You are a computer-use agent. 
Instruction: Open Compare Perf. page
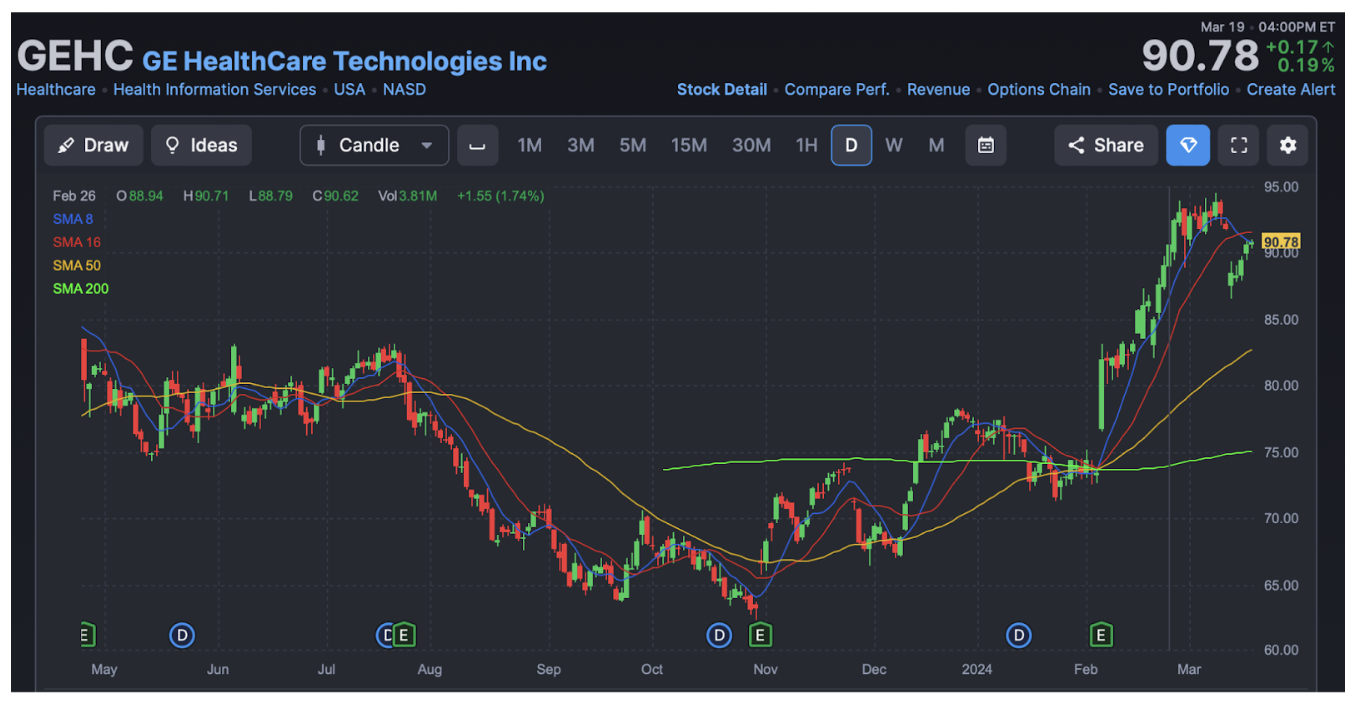coord(837,89)
